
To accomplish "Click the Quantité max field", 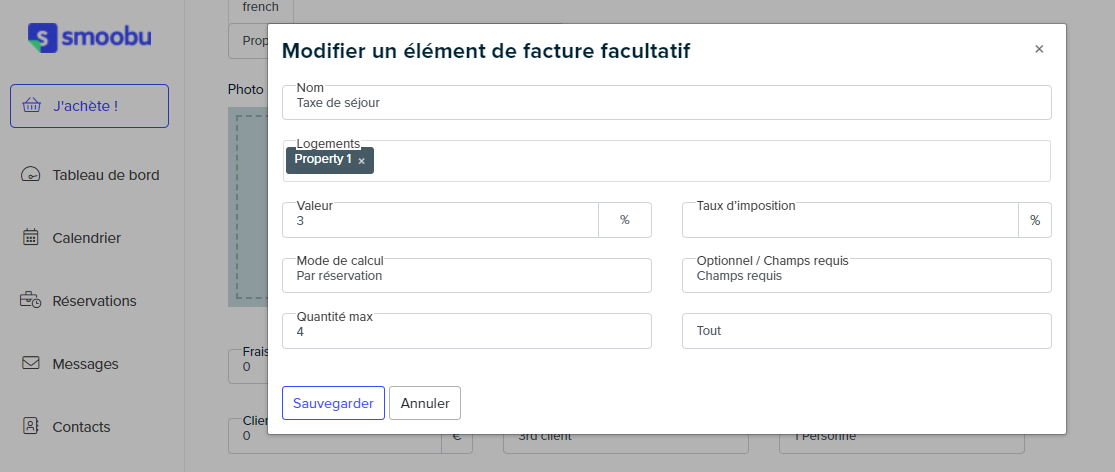I will (466, 331).
